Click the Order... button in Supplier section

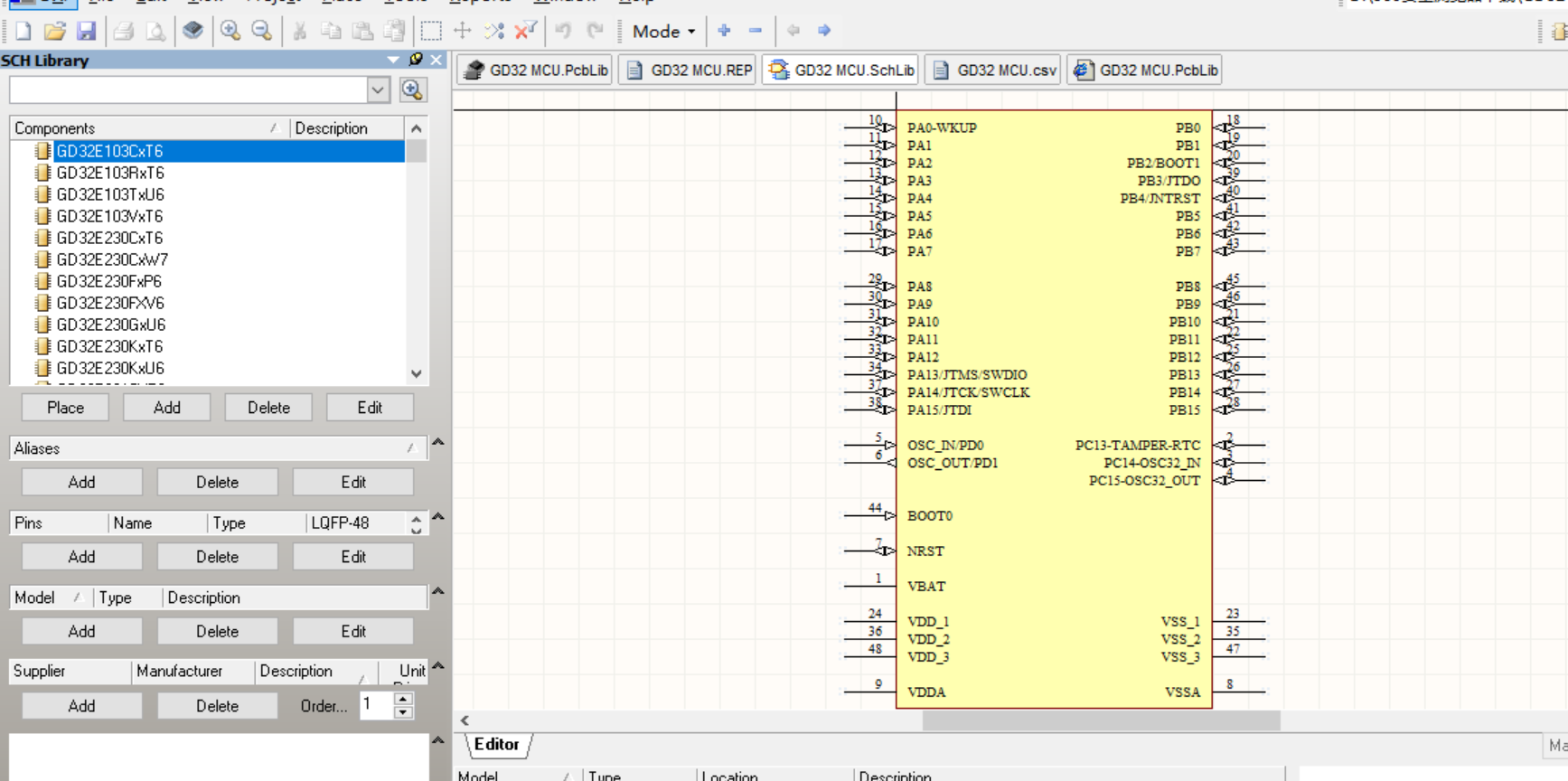[324, 706]
